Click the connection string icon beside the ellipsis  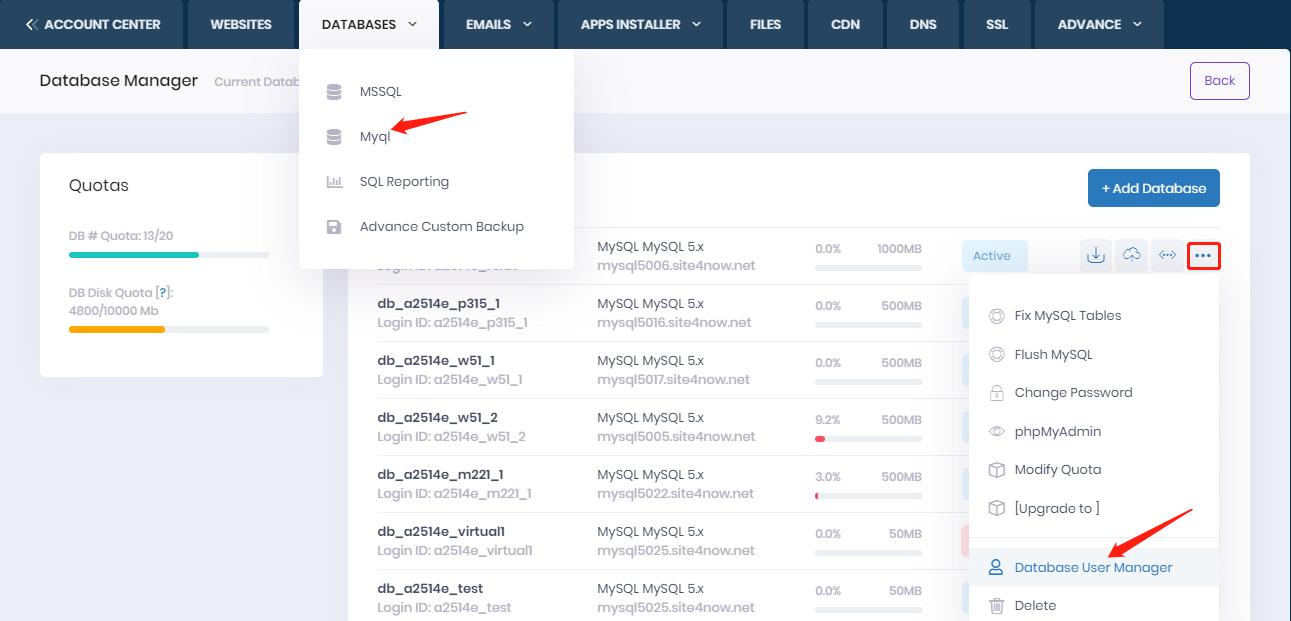coord(1167,256)
